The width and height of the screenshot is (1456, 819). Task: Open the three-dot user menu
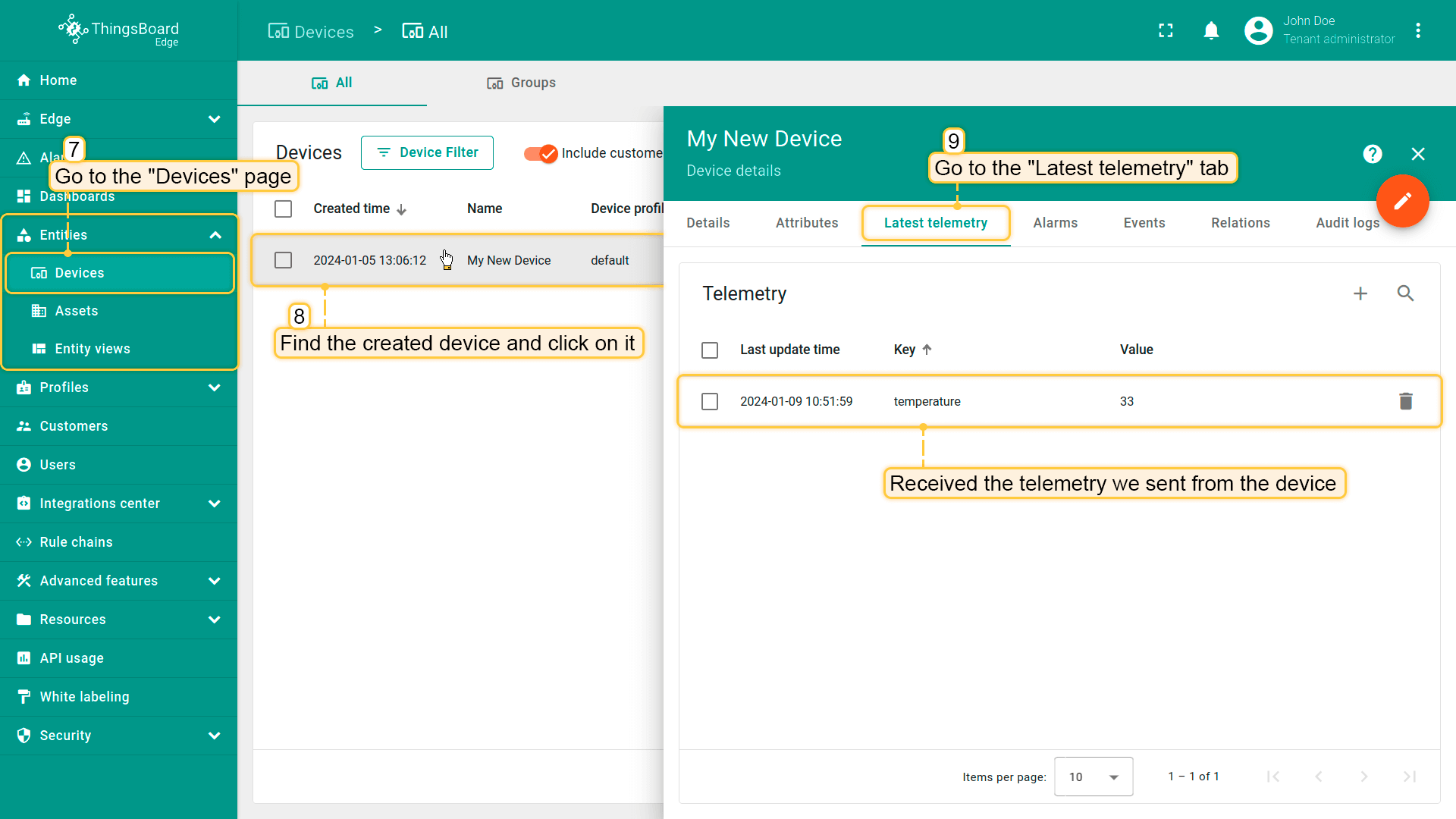[x=1417, y=31]
